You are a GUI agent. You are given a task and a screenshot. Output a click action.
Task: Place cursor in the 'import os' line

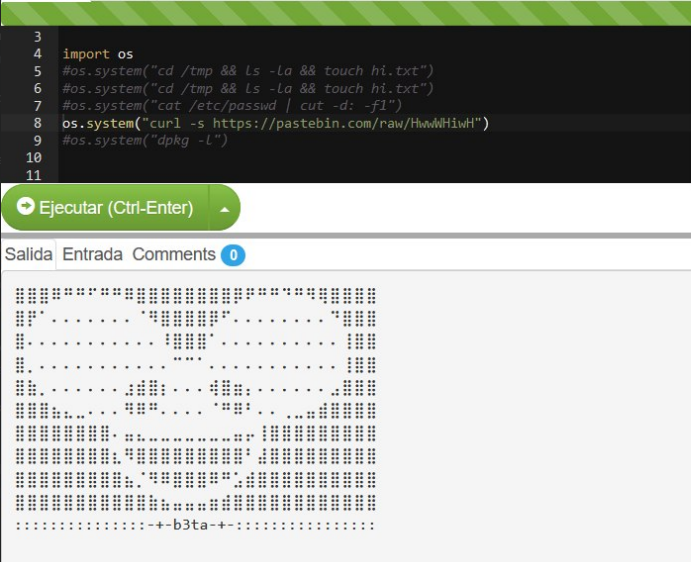pyautogui.click(x=98, y=54)
